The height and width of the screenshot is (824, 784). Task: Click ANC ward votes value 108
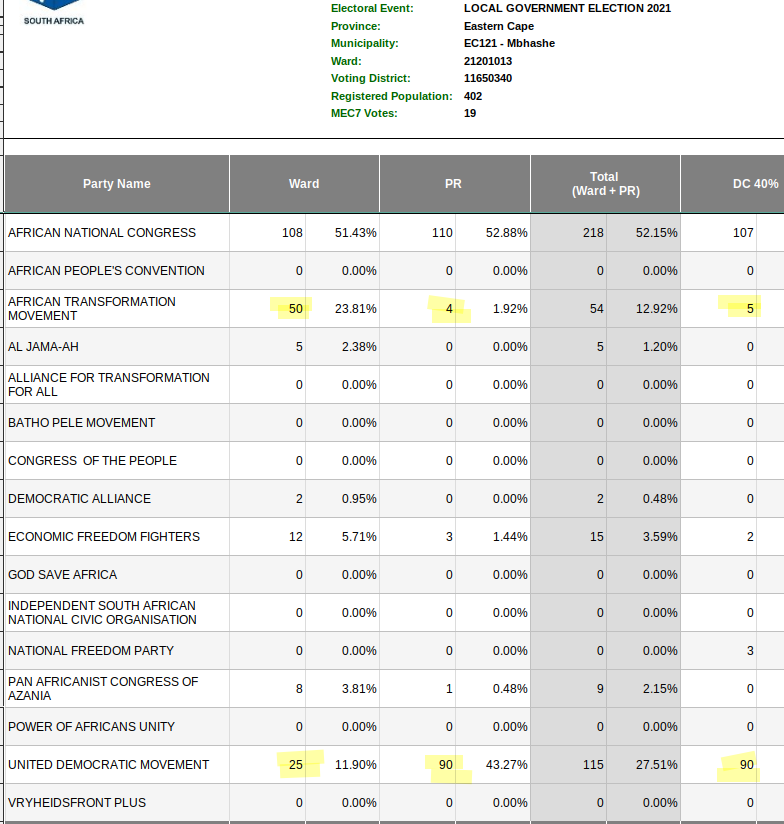(x=292, y=233)
